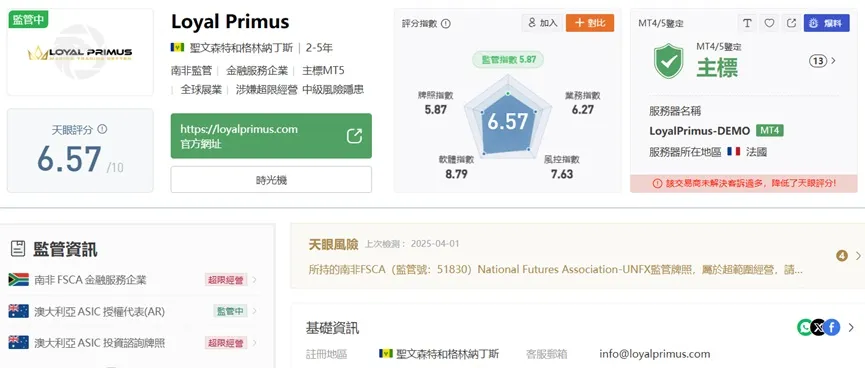Image resolution: width=865 pixels, height=368 pixels.
Task: Open the FSCA 51830 risk description text
Action: click(x=556, y=270)
